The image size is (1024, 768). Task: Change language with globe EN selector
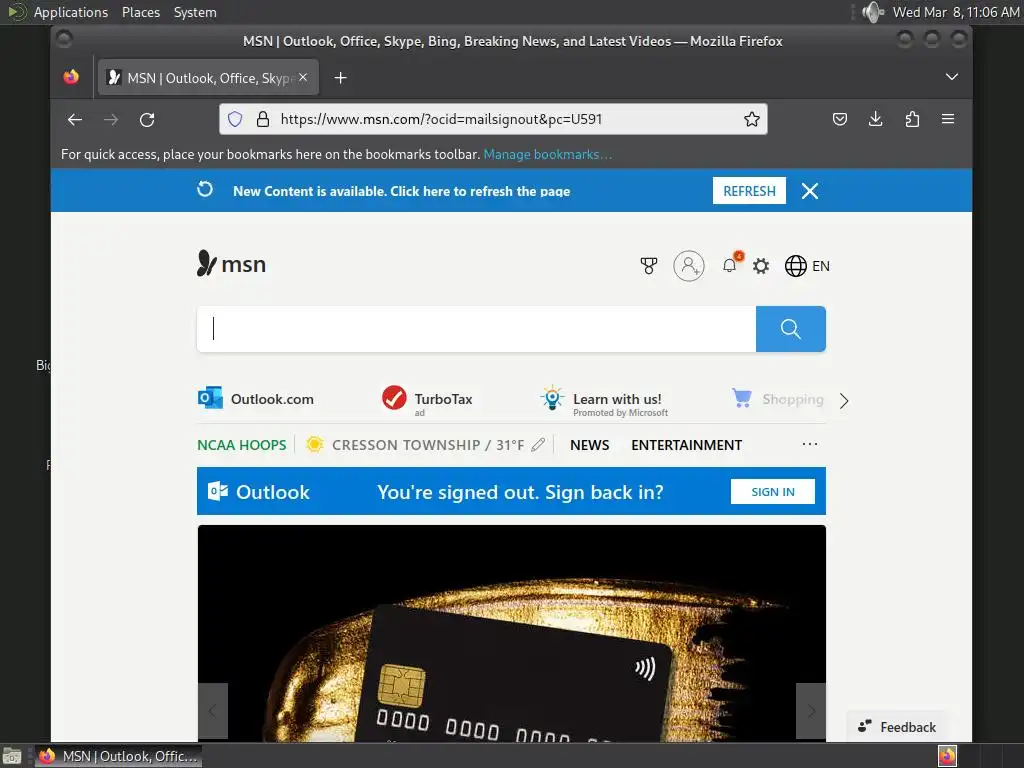[x=807, y=266]
